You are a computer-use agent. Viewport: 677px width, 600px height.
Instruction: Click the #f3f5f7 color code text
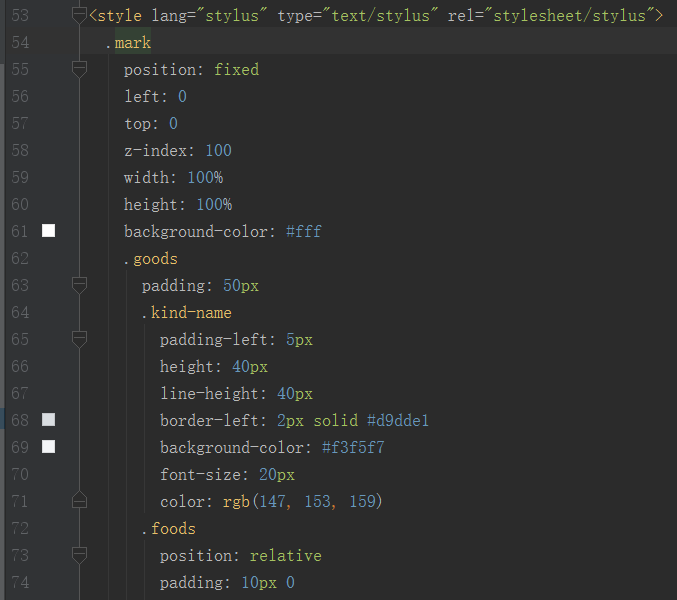click(353, 448)
